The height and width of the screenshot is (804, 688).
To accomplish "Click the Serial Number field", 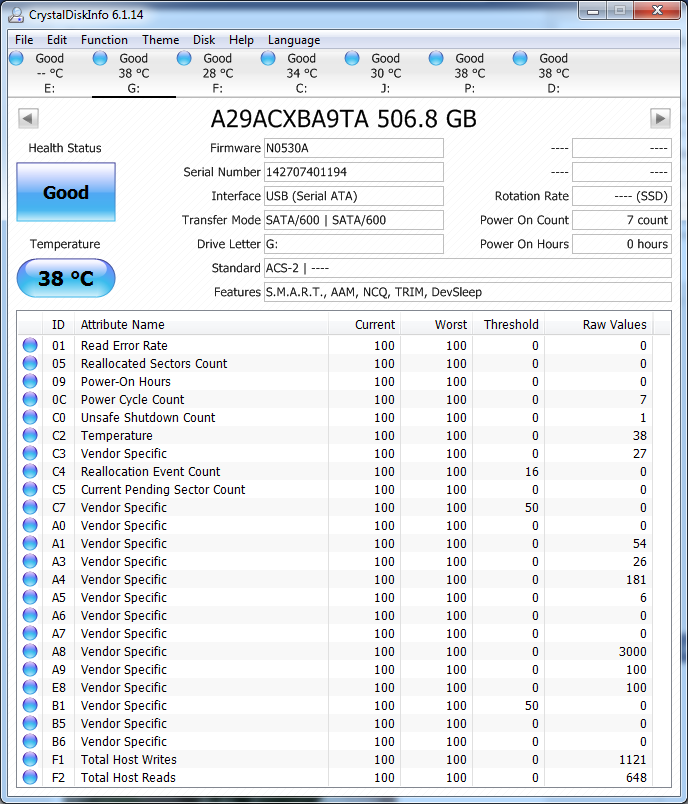I will [353, 172].
